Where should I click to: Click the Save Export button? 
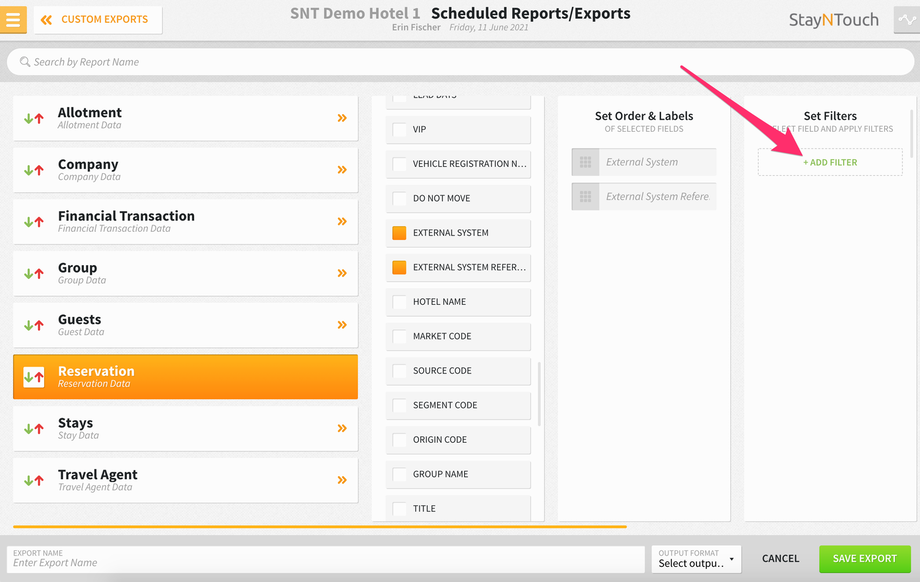[865, 559]
